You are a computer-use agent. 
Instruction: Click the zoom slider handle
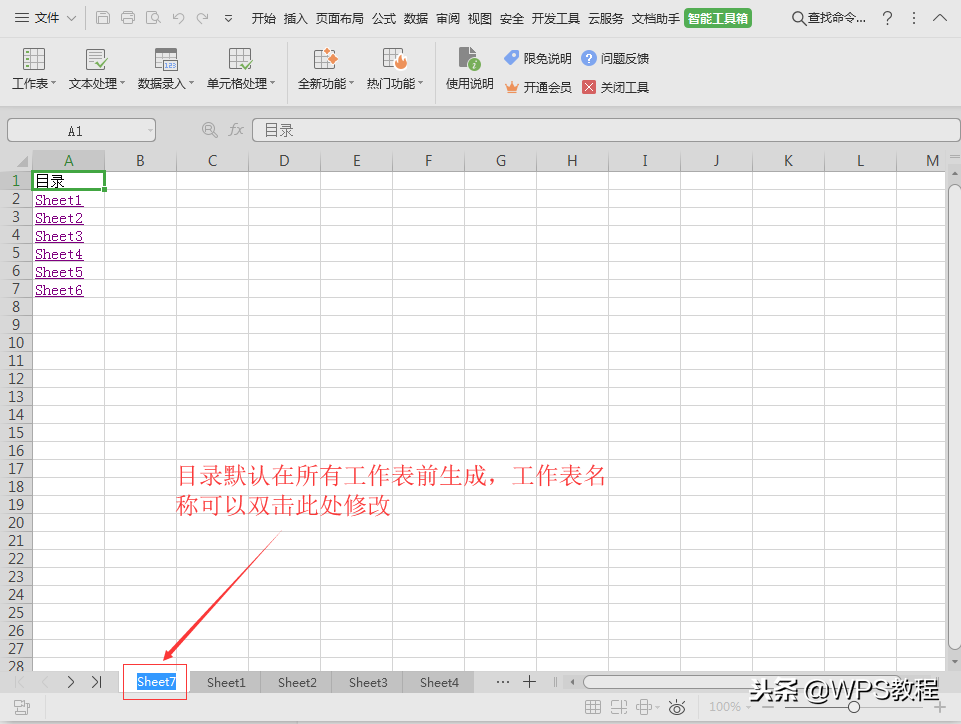coord(853,707)
